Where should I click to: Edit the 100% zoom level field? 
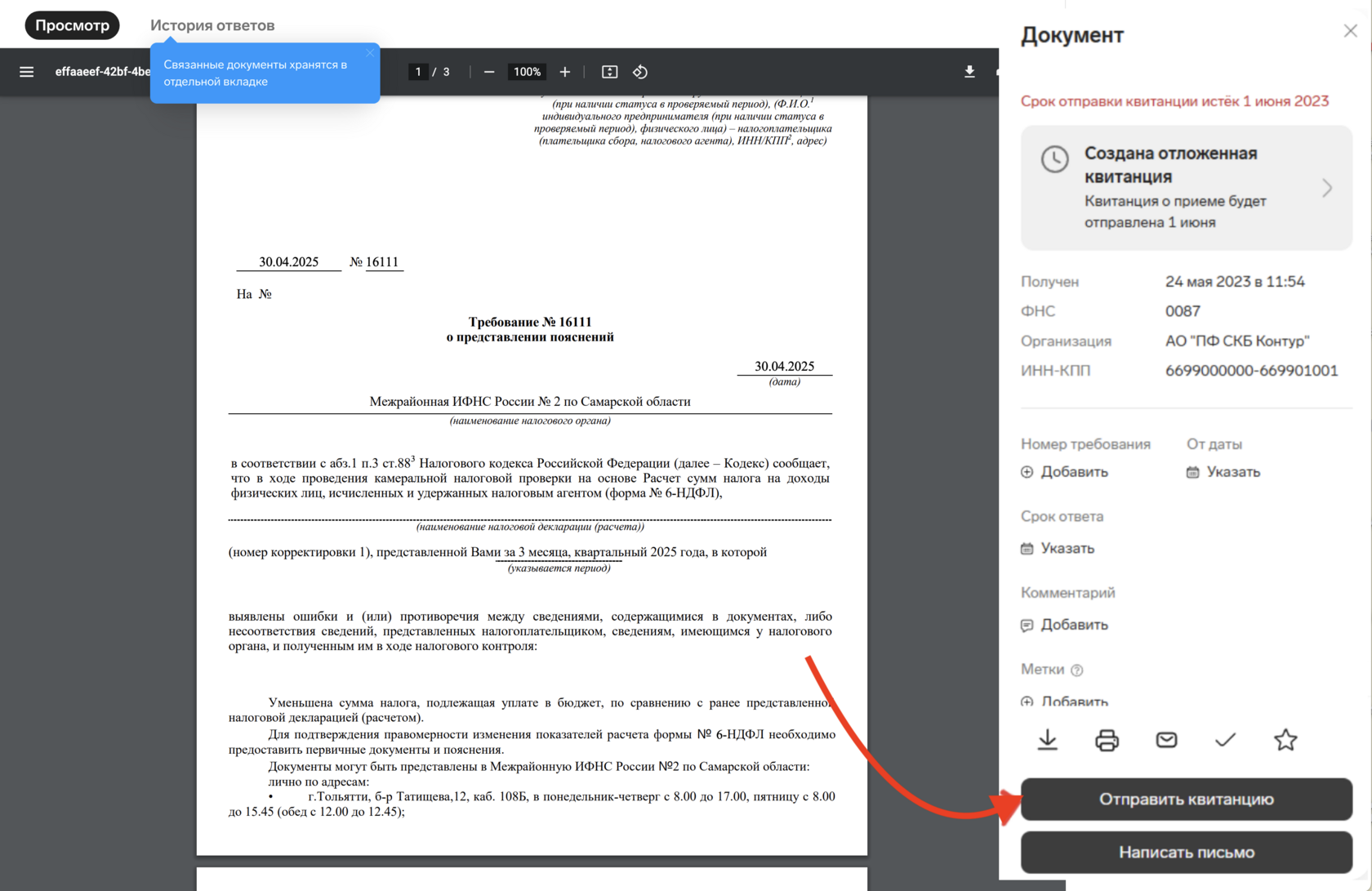click(527, 72)
